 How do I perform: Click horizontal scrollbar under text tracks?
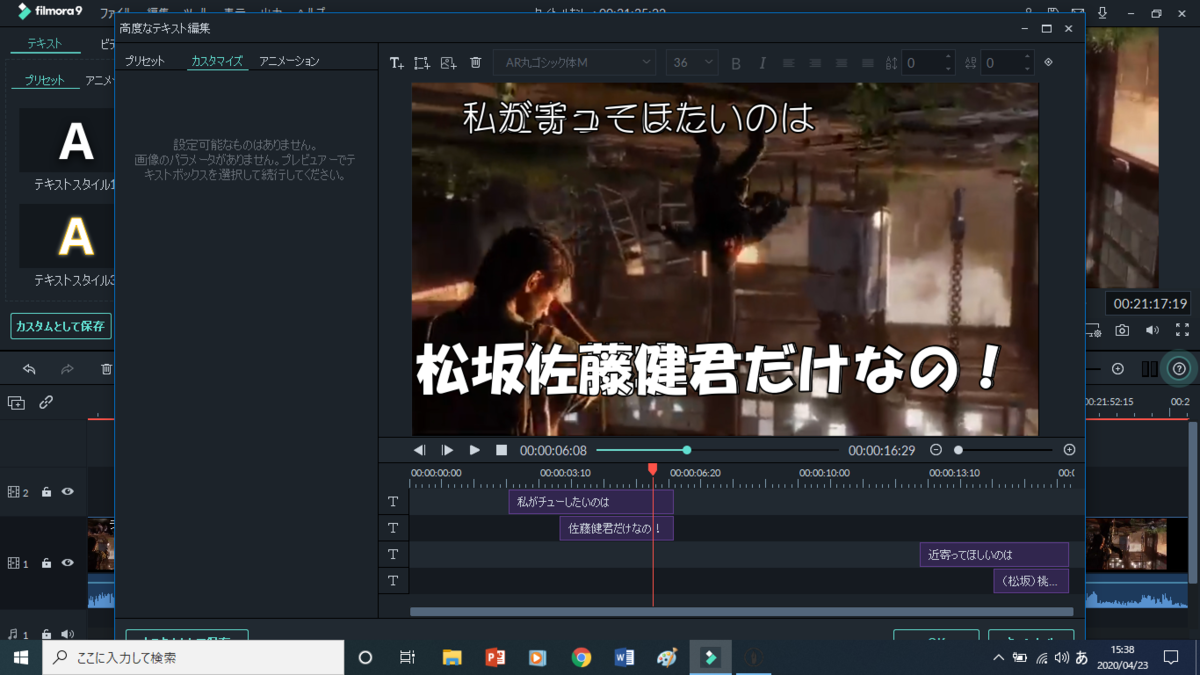(741, 612)
